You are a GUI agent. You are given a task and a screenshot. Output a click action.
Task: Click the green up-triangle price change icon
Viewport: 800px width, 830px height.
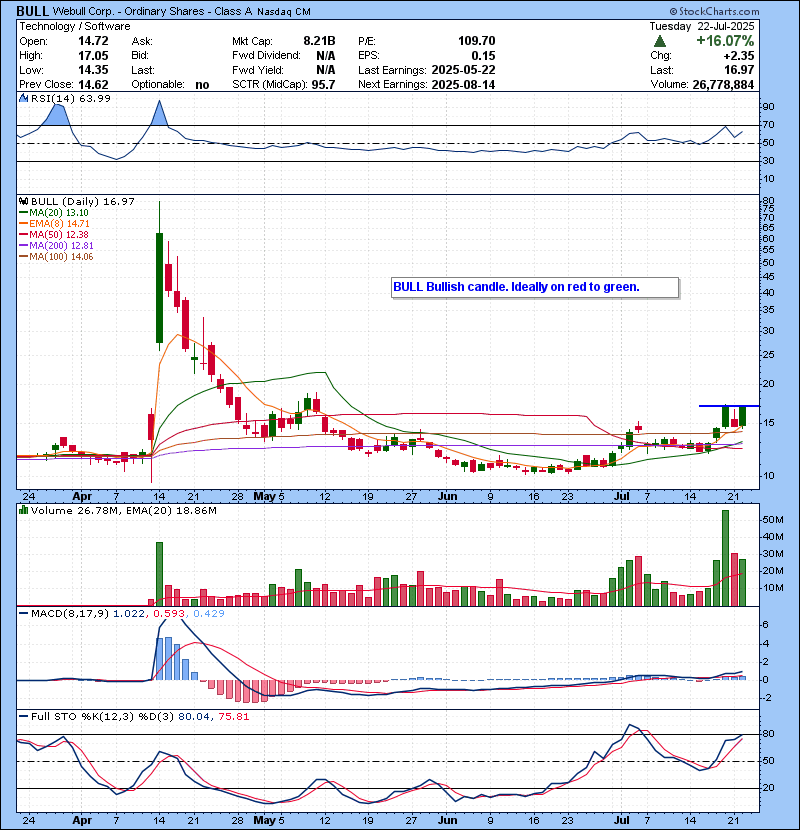[x=660, y=41]
